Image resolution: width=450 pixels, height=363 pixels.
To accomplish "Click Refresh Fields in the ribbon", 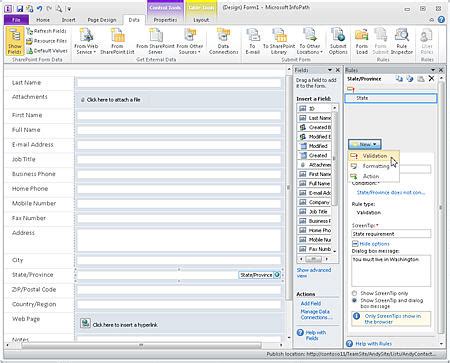I will 46,31.
